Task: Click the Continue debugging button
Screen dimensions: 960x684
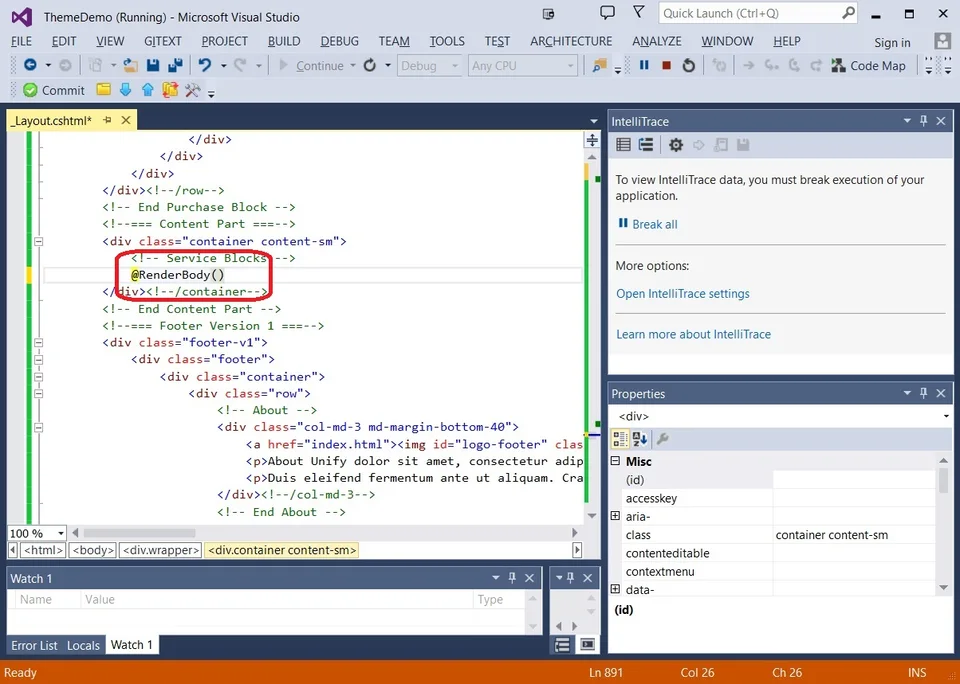Action: click(x=311, y=66)
